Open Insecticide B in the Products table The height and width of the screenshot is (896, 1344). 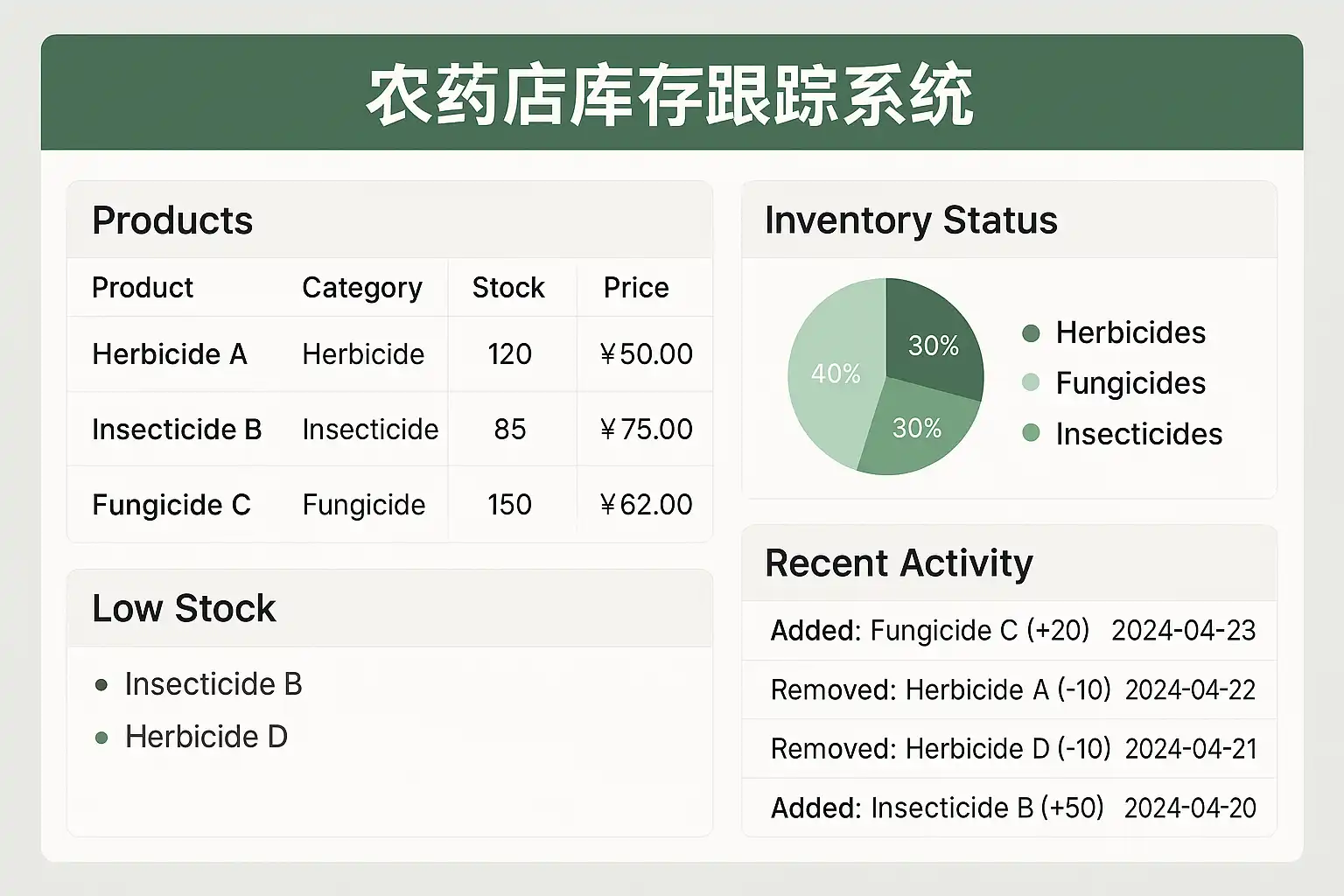pos(177,430)
